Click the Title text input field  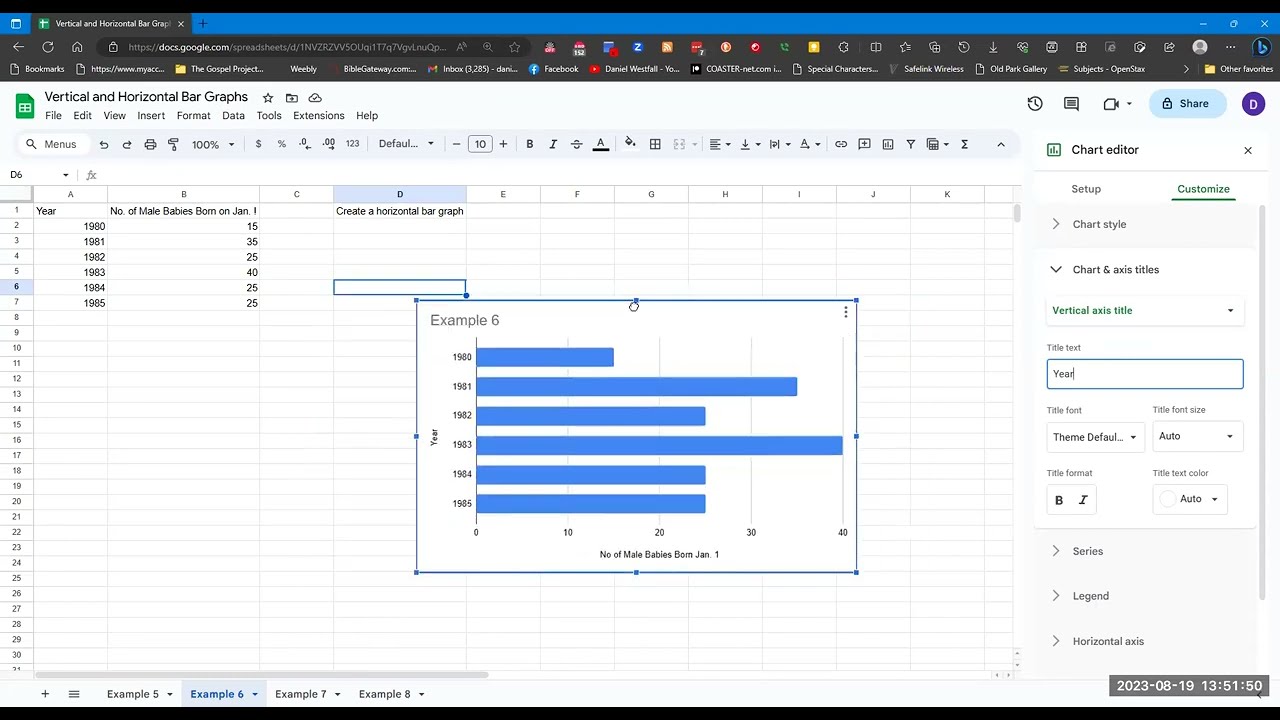pos(1144,374)
